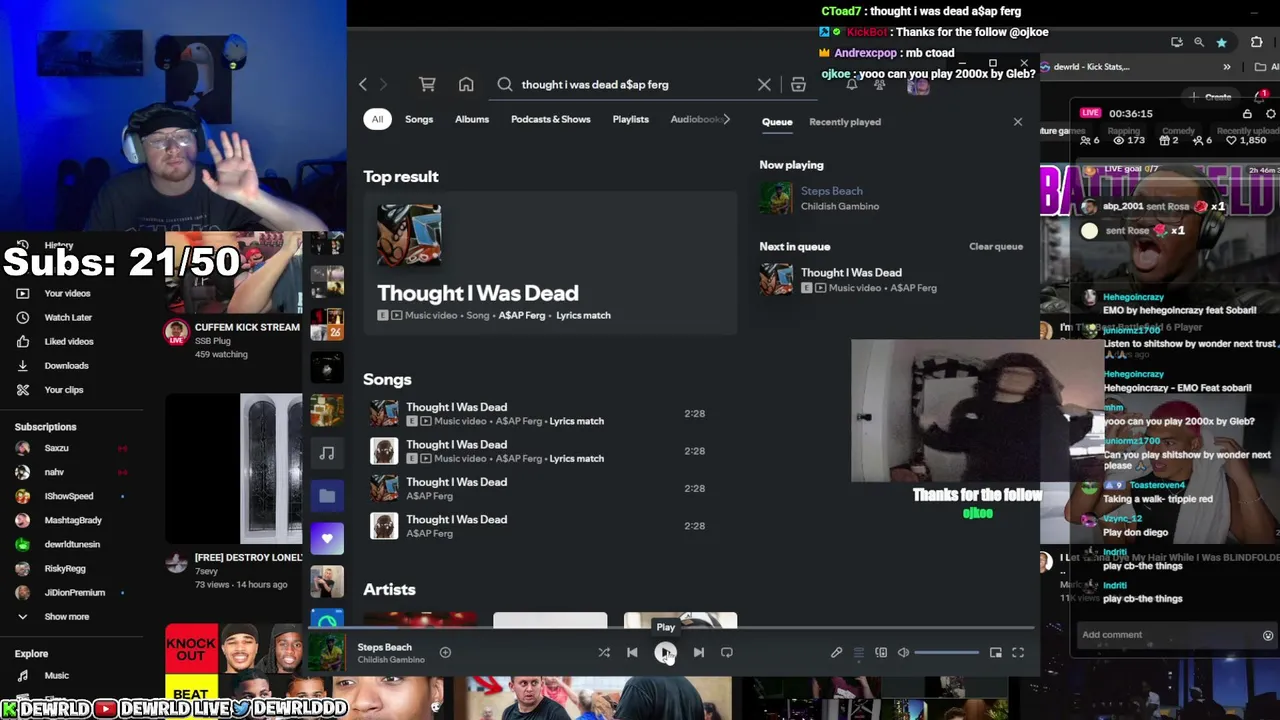Open IShowSpeed subscription channel

point(69,497)
